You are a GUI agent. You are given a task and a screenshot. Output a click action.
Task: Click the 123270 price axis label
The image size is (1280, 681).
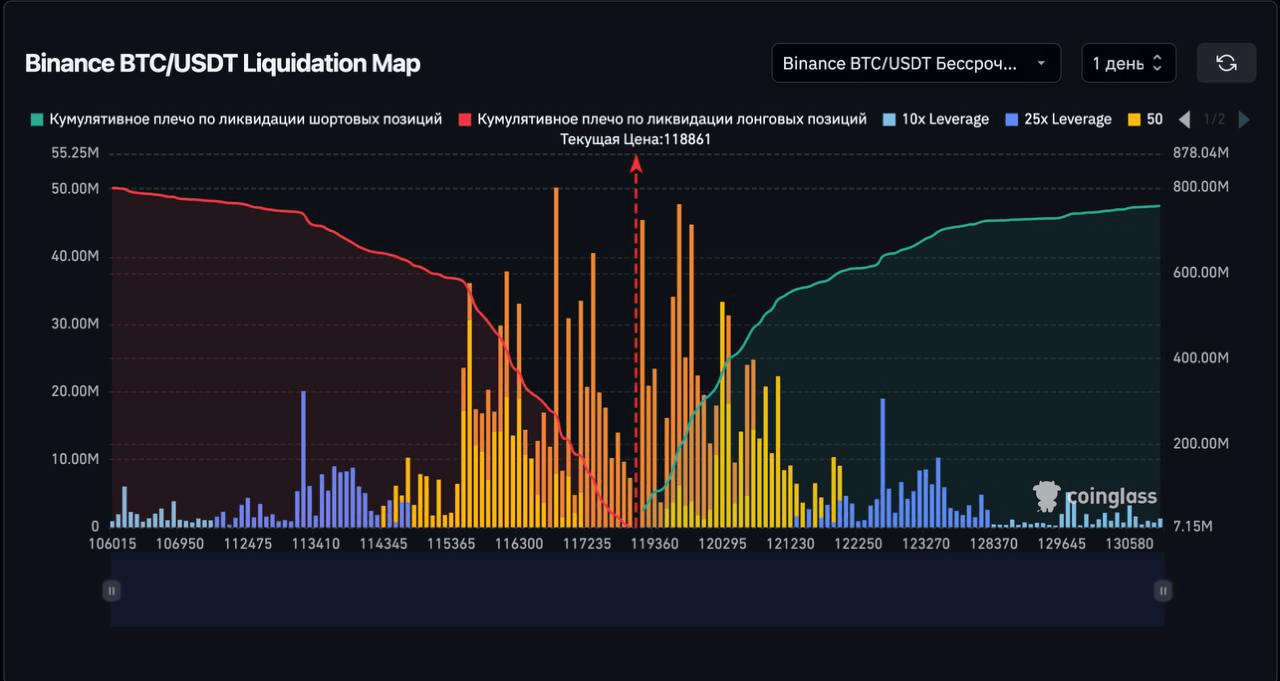coord(927,544)
